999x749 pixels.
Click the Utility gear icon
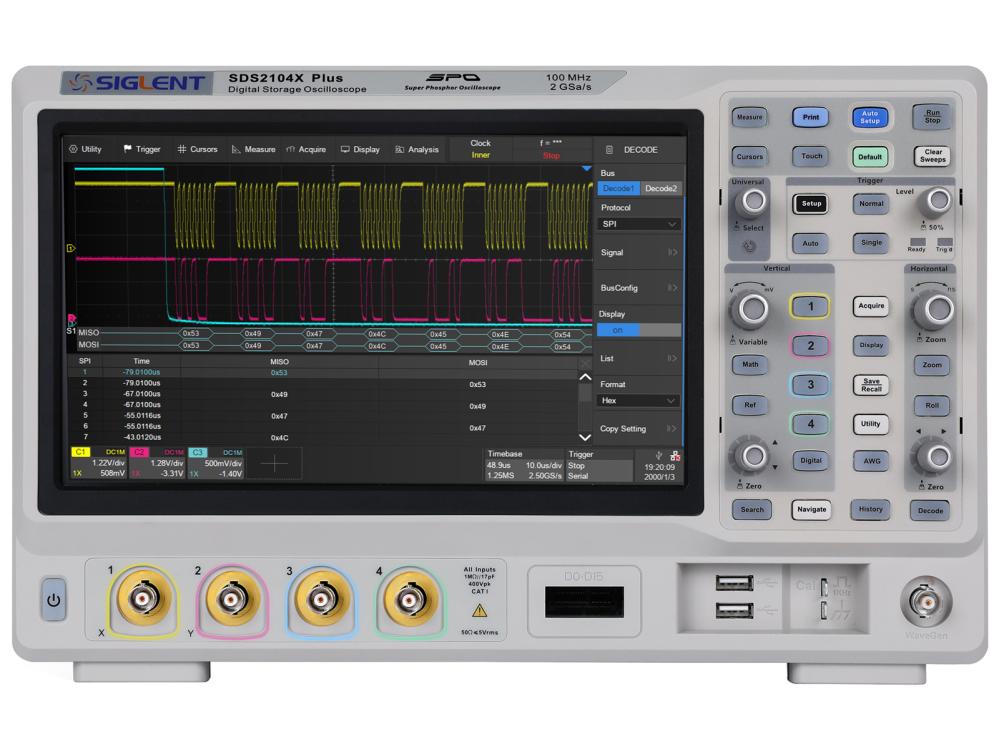coord(73,150)
